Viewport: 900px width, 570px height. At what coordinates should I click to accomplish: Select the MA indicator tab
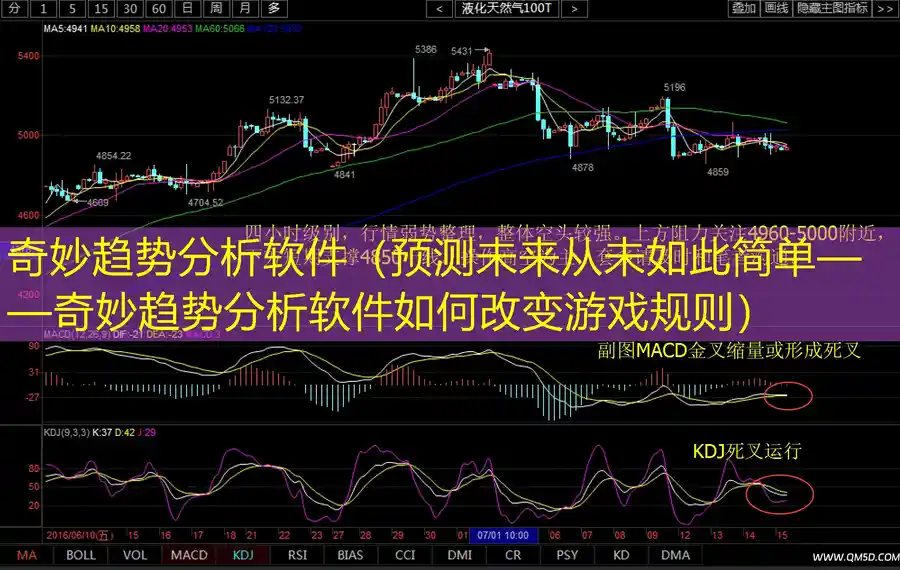[26, 555]
